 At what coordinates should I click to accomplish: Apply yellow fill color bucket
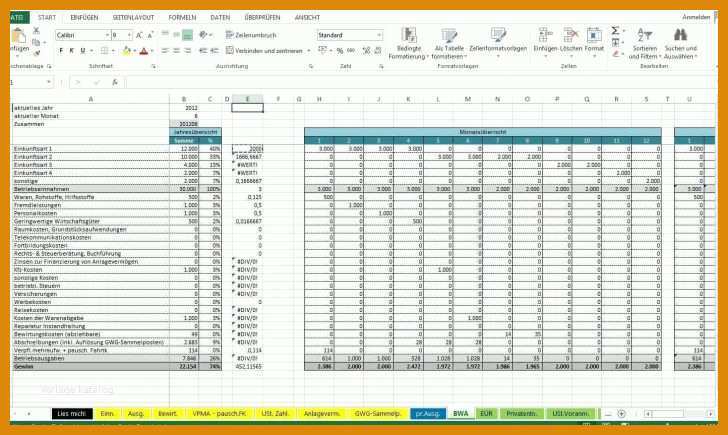(x=126, y=51)
